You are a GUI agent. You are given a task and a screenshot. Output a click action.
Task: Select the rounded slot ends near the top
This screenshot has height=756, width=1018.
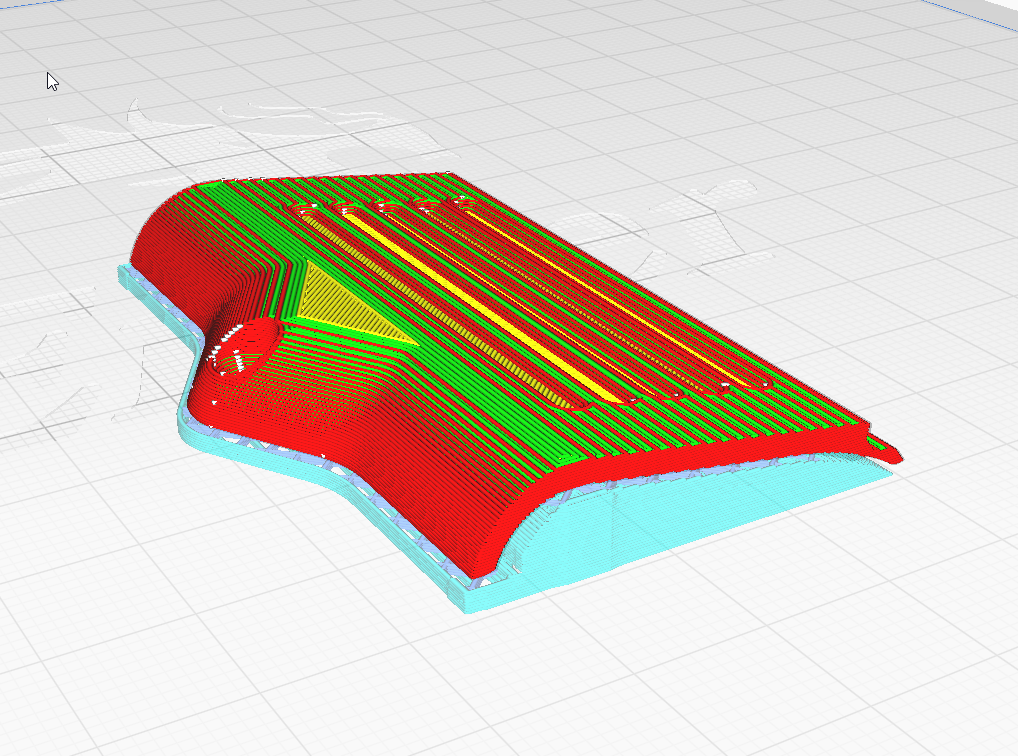click(x=383, y=207)
